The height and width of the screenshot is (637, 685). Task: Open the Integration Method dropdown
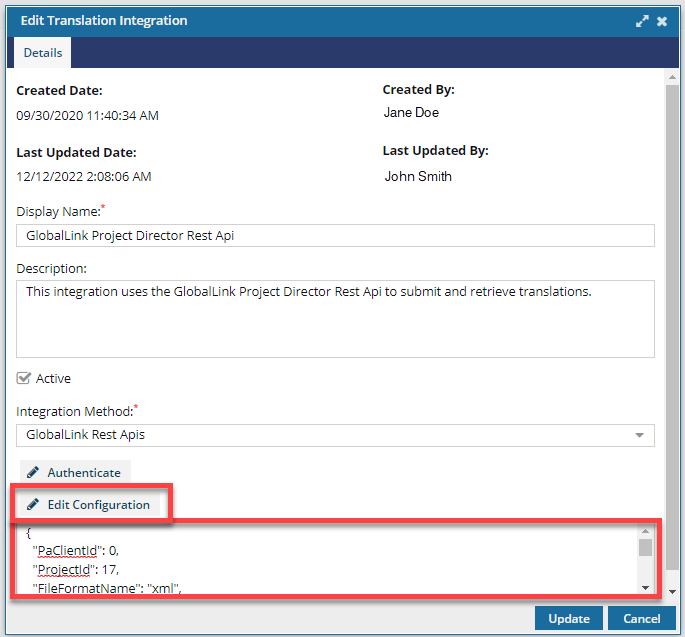(x=335, y=435)
